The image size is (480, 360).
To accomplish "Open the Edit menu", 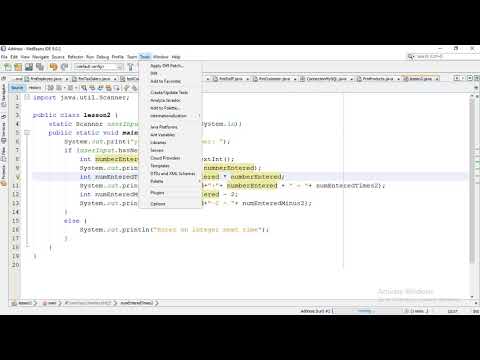I will [x=14, y=57].
